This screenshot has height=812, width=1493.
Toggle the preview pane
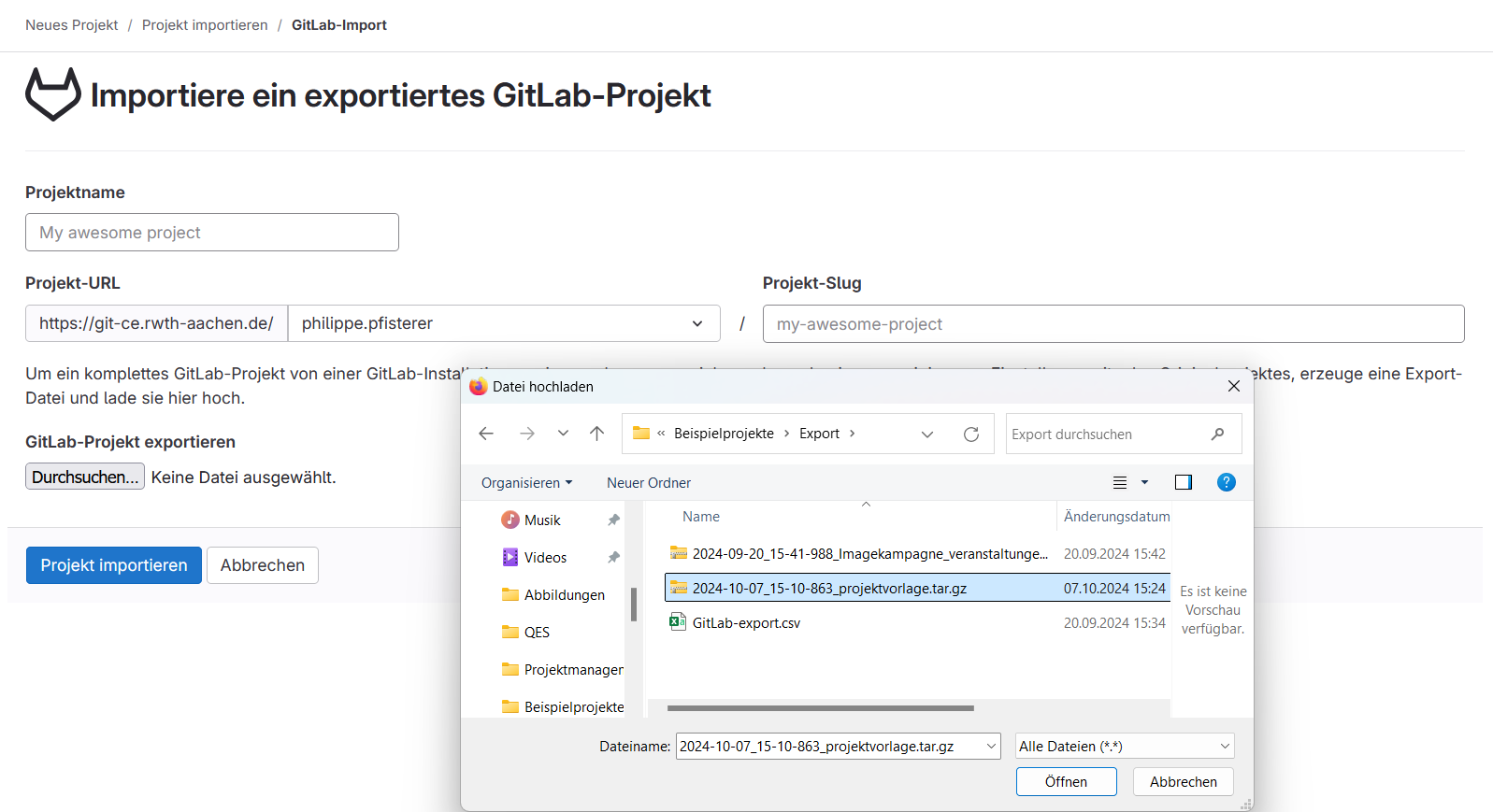1184,482
